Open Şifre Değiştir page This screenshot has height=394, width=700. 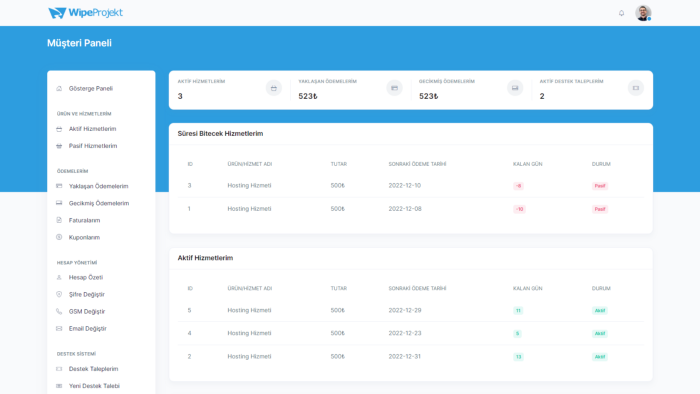[x=87, y=294]
